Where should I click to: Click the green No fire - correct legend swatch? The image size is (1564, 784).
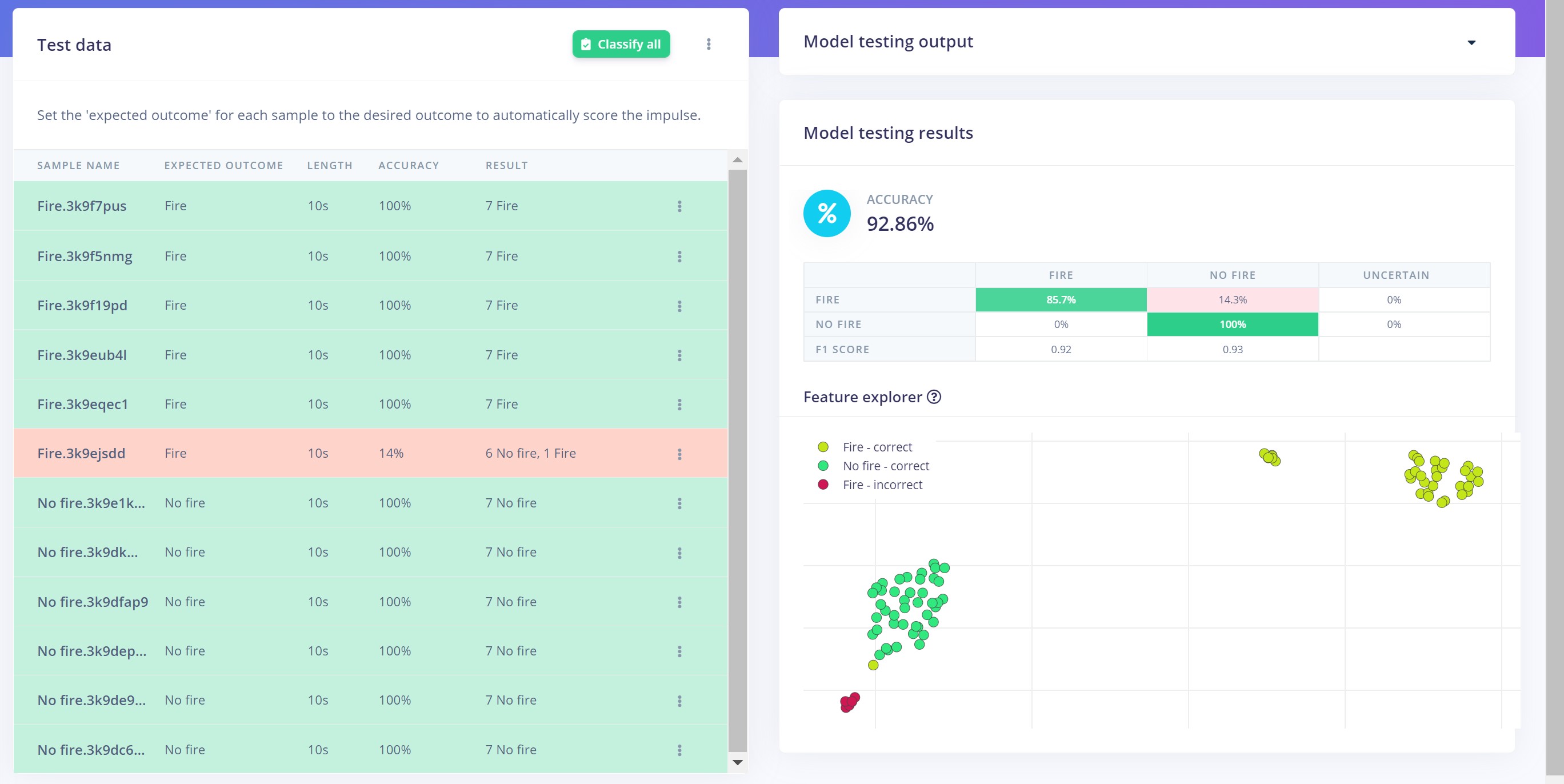823,466
